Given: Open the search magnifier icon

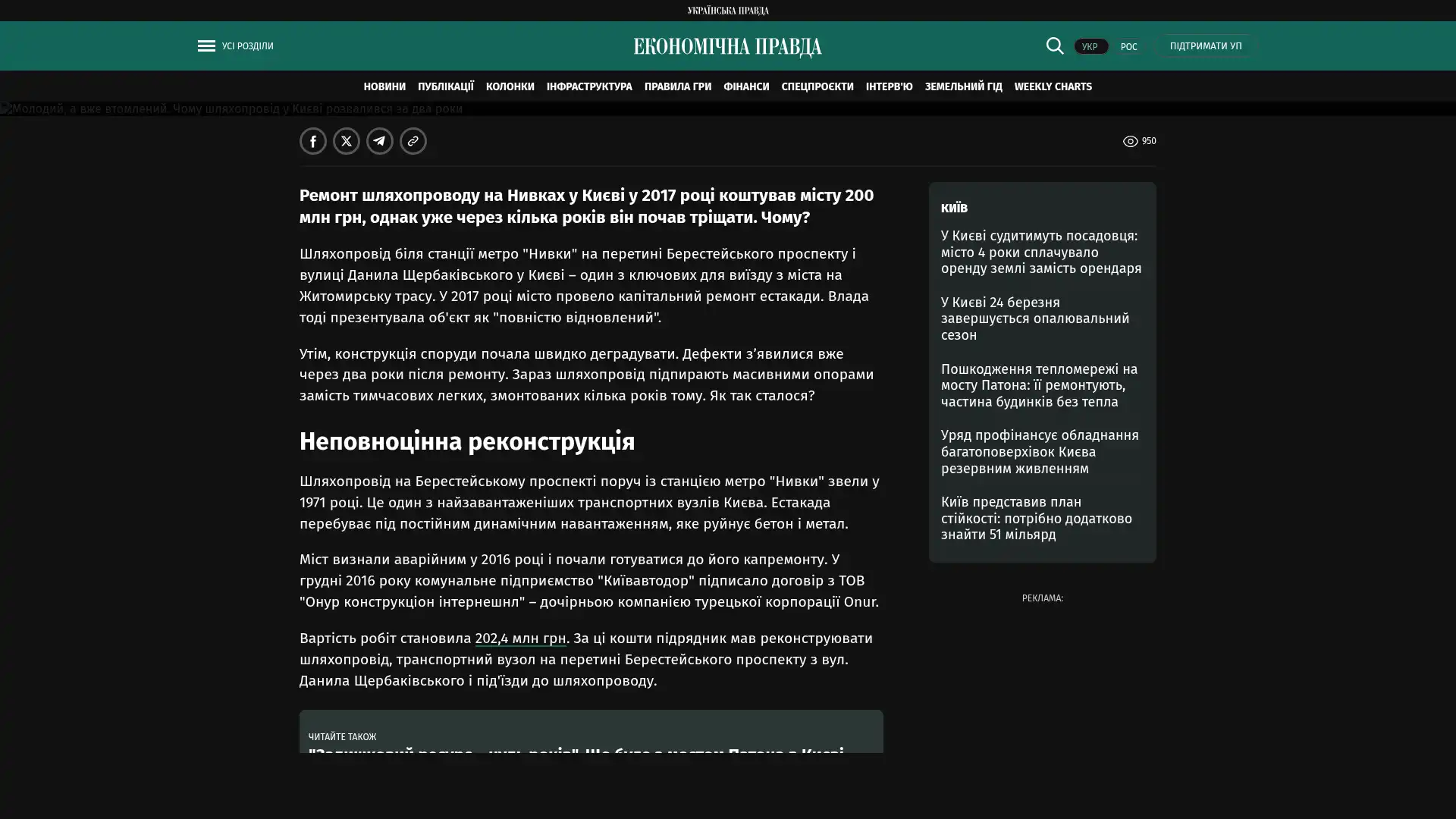Looking at the screenshot, I should point(1054,45).
